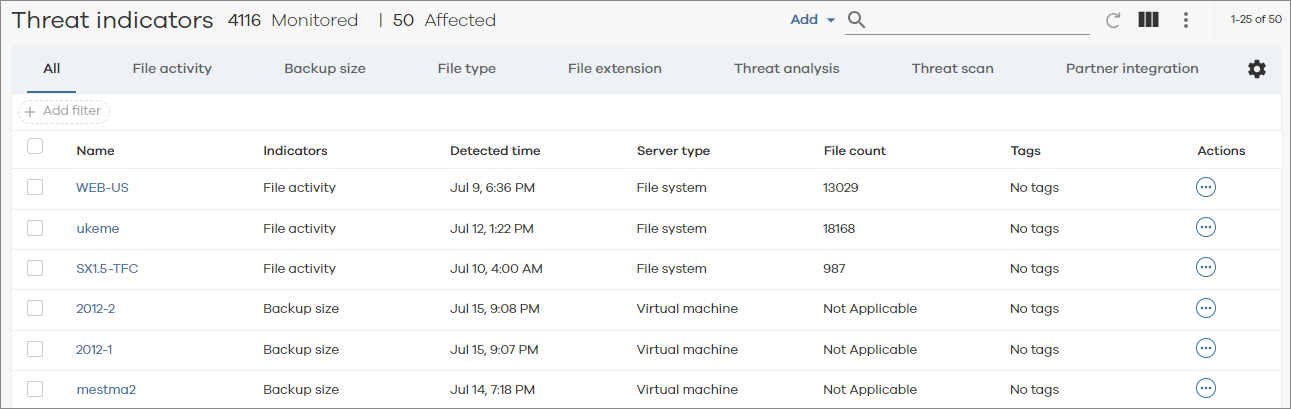Open the actions menu for 2012-2

1206,308
